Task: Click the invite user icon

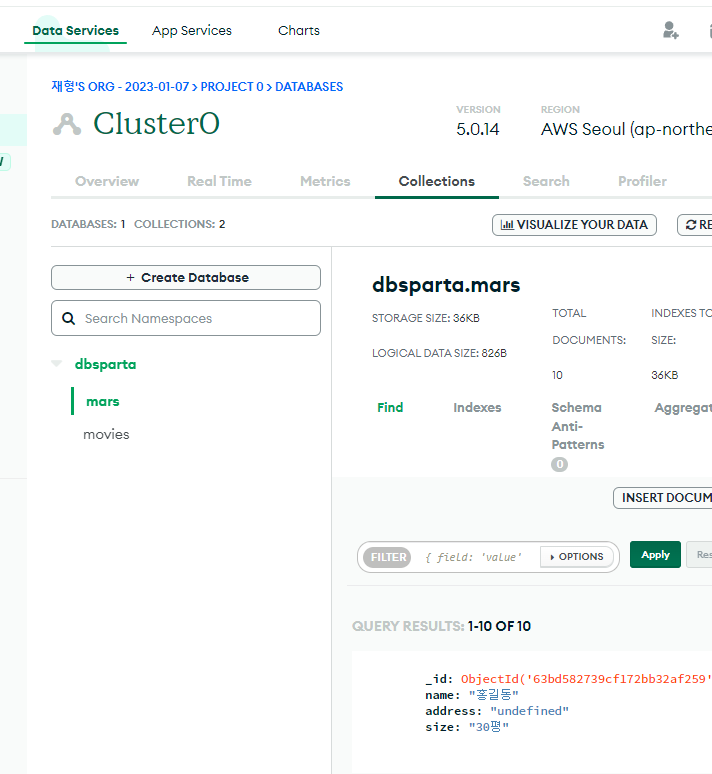Action: (x=671, y=30)
